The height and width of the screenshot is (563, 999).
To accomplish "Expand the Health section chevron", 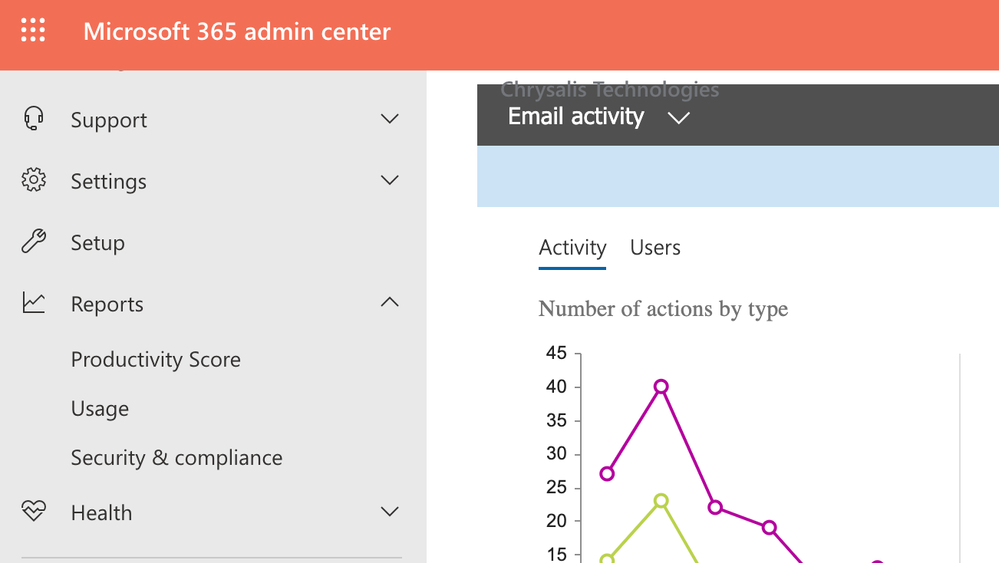I will click(390, 512).
